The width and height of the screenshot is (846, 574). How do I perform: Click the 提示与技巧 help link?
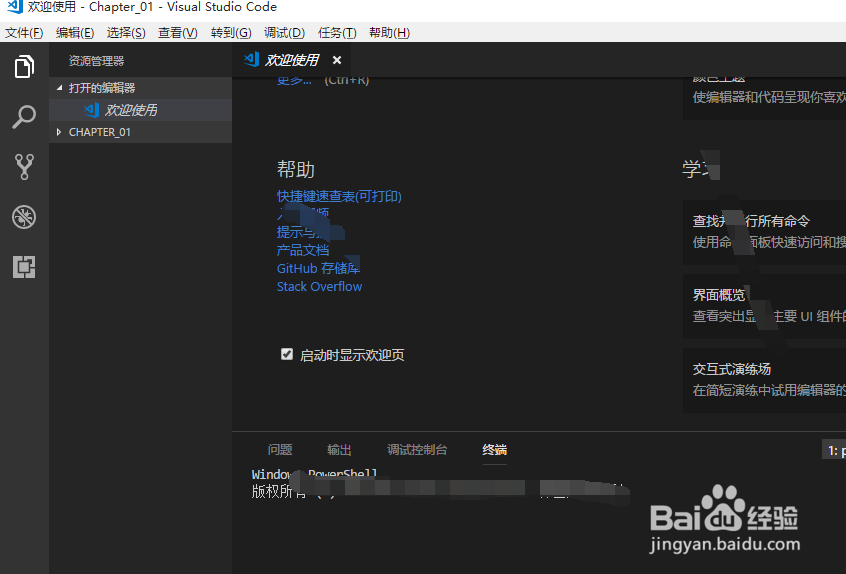pos(310,232)
